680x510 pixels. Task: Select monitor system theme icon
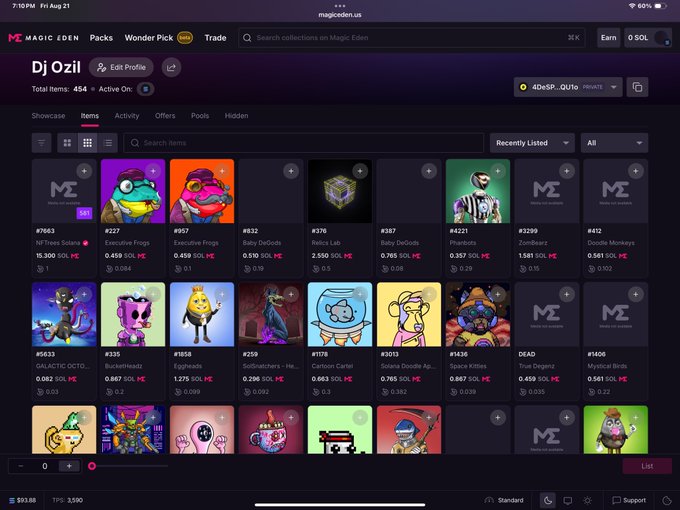[568, 500]
